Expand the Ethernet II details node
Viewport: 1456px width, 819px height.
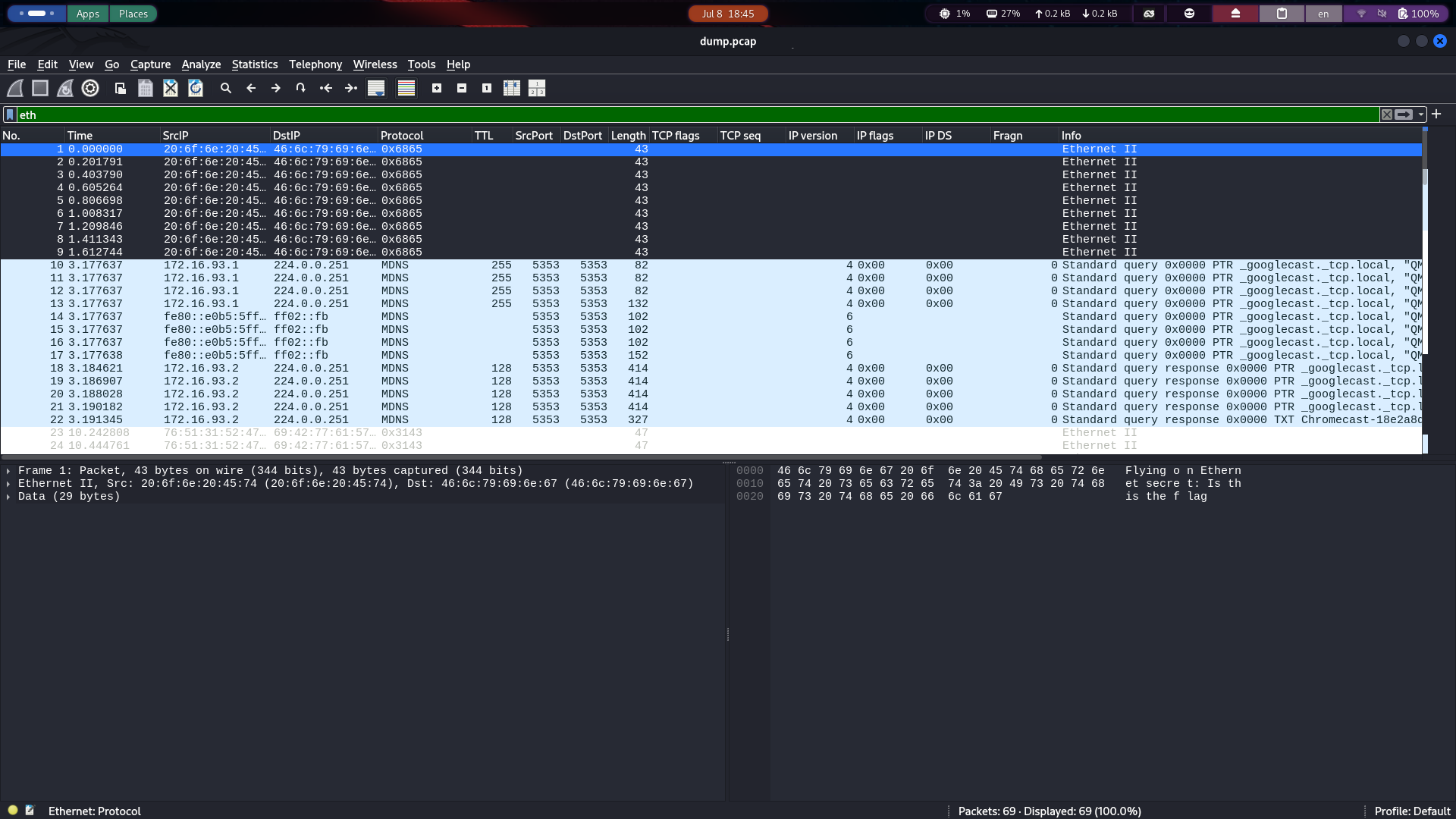[8, 484]
